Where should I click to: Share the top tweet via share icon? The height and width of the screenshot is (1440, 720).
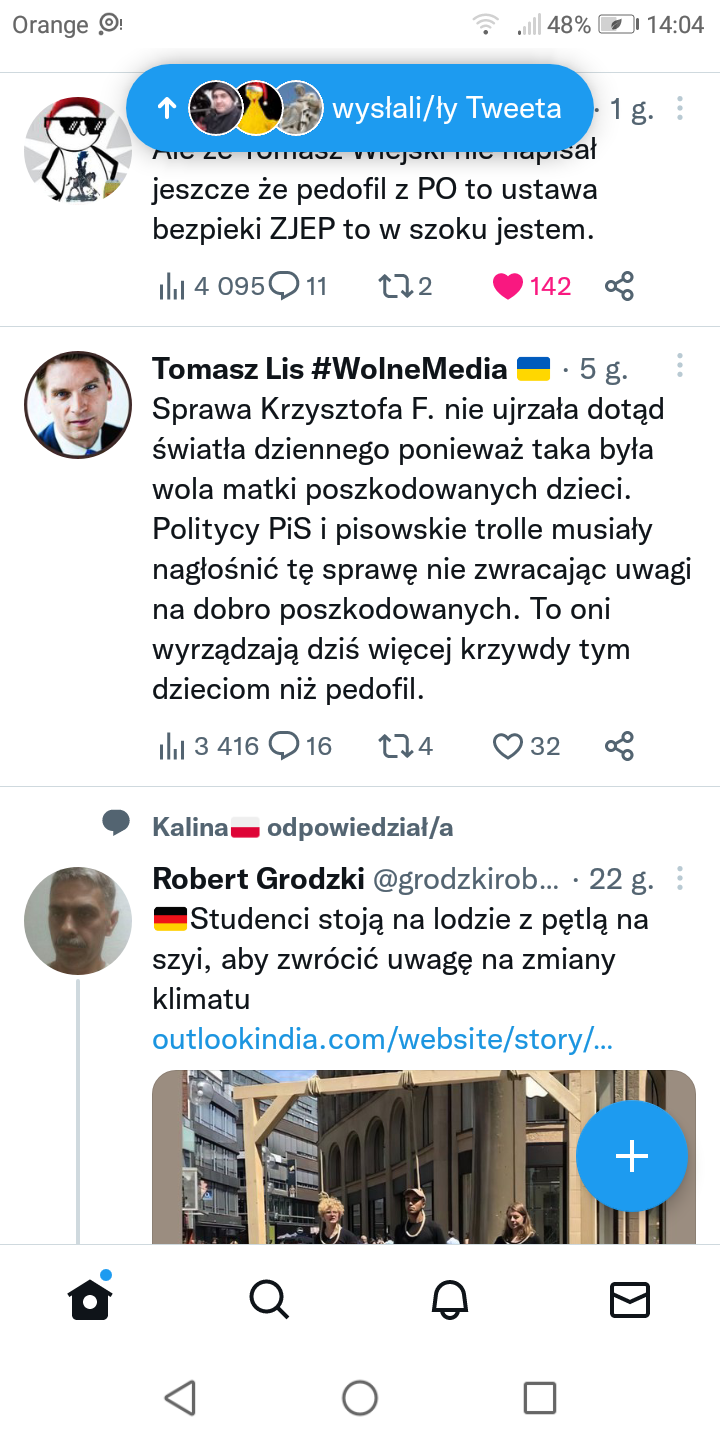tap(619, 287)
